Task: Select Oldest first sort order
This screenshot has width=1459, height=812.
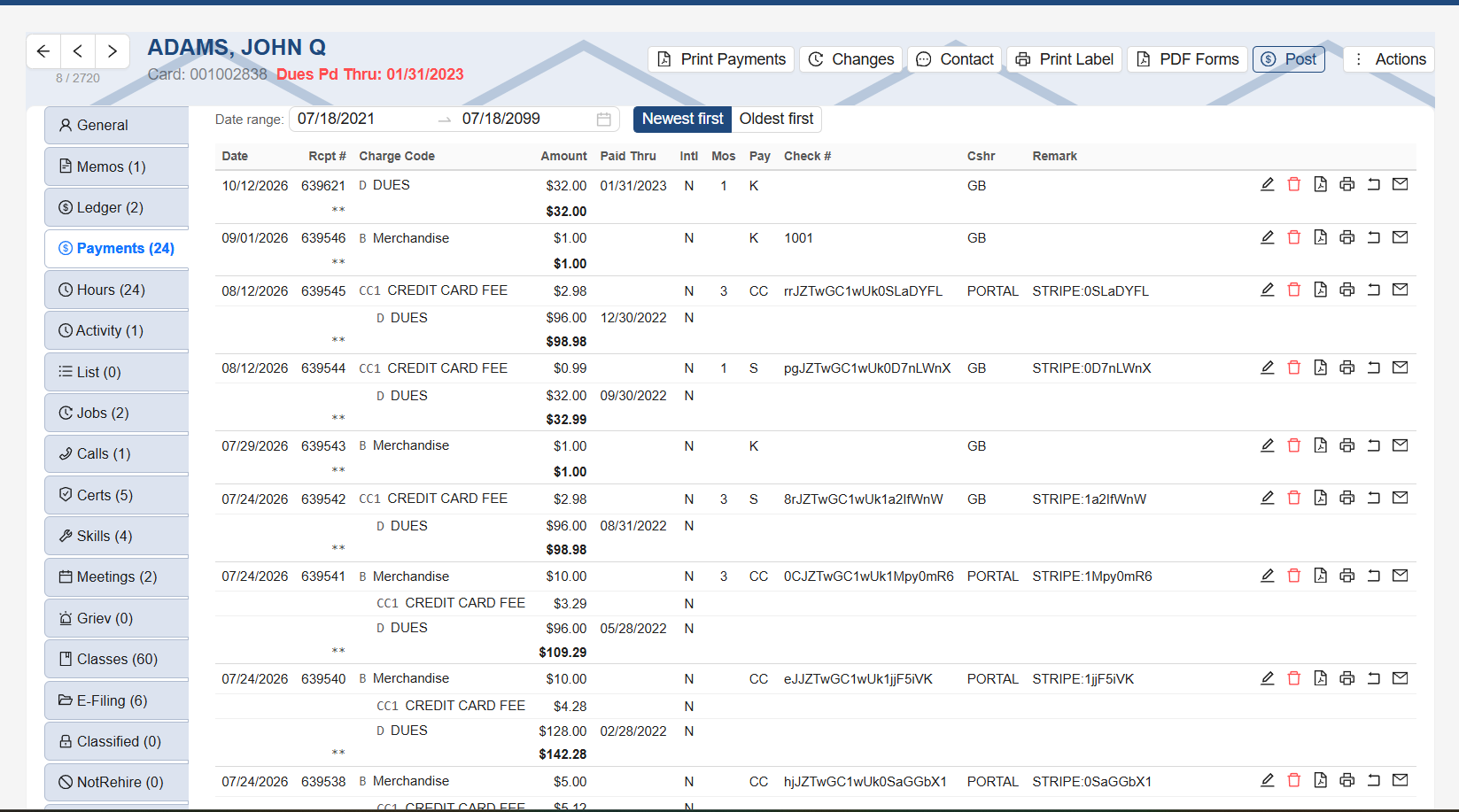Action: 776,119
